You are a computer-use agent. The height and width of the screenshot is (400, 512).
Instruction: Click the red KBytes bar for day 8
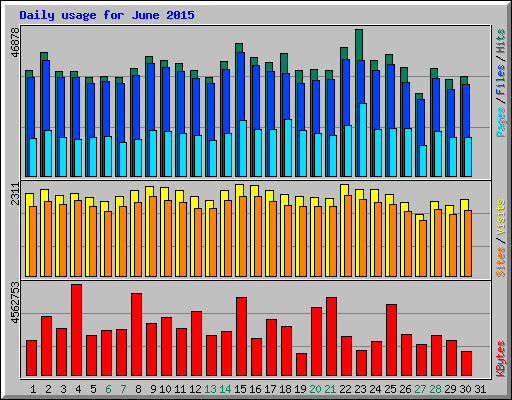point(136,335)
